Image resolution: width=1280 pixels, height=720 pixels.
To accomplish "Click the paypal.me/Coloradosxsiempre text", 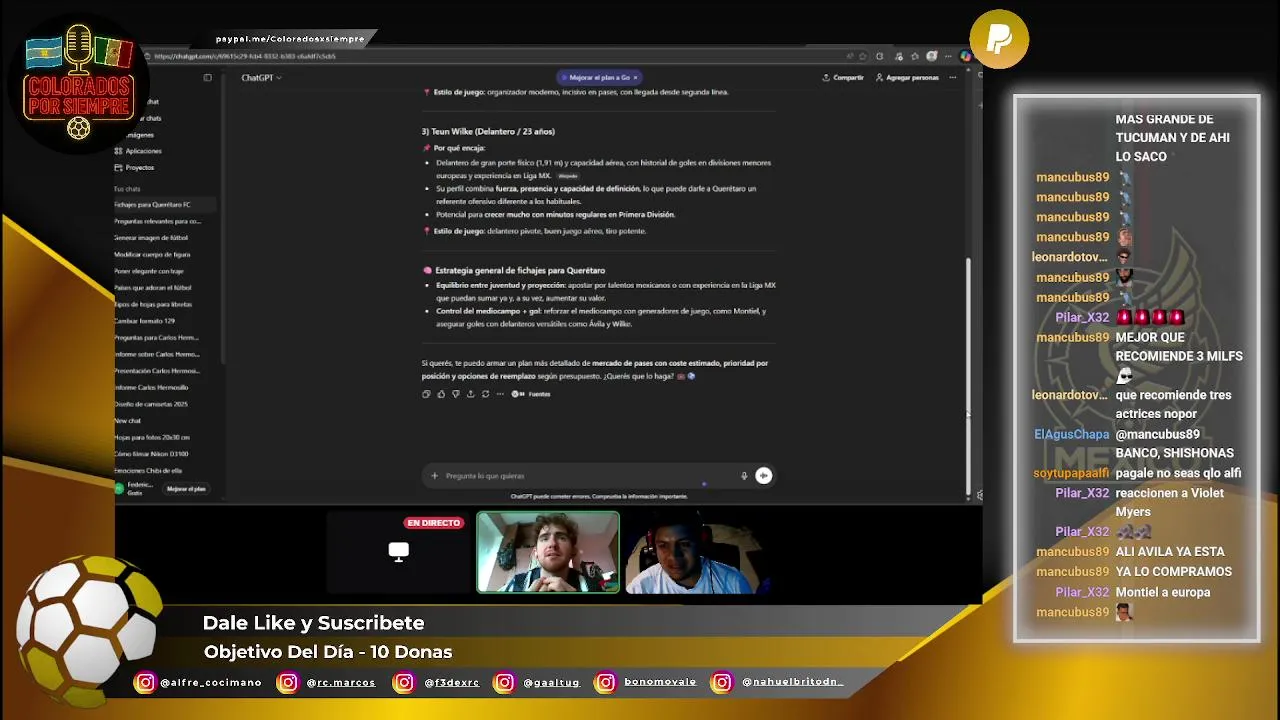I will [x=290, y=39].
